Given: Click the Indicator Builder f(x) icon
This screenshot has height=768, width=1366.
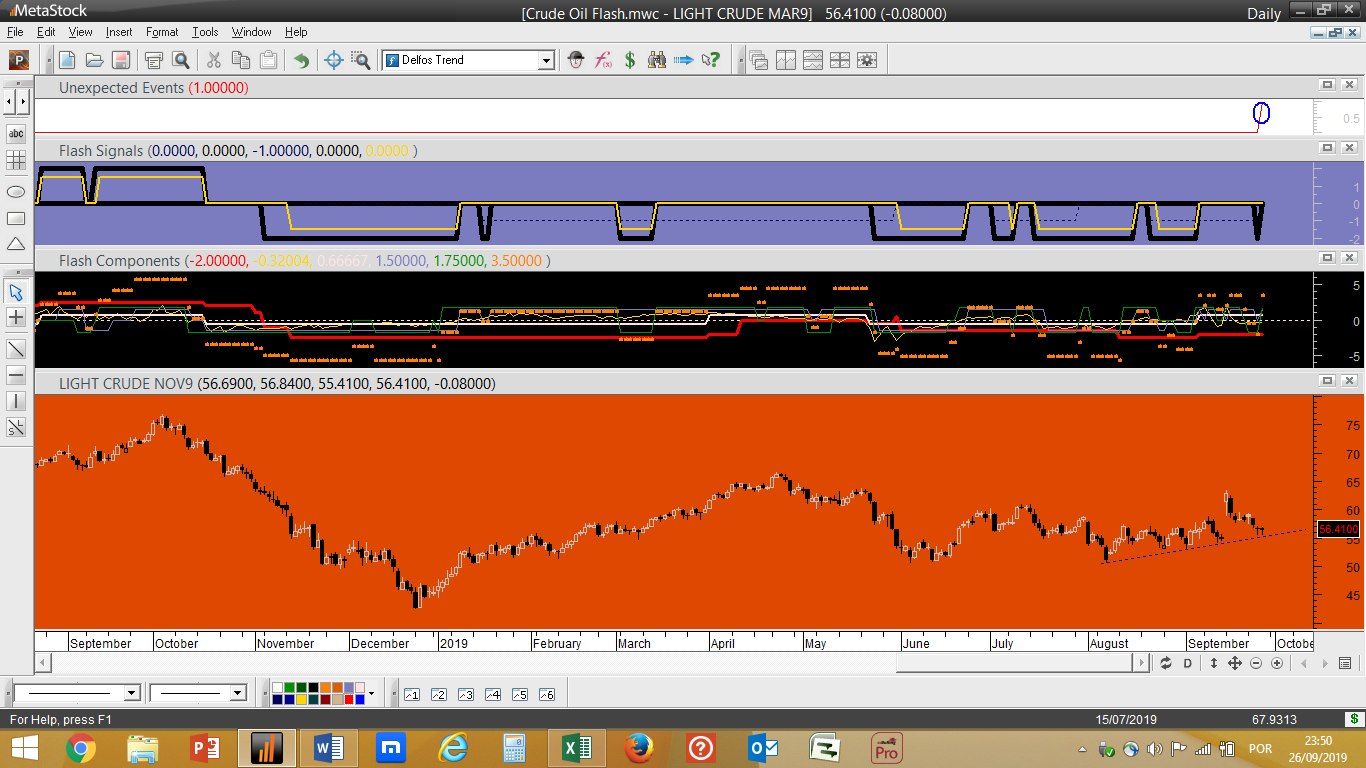Looking at the screenshot, I should coord(603,60).
